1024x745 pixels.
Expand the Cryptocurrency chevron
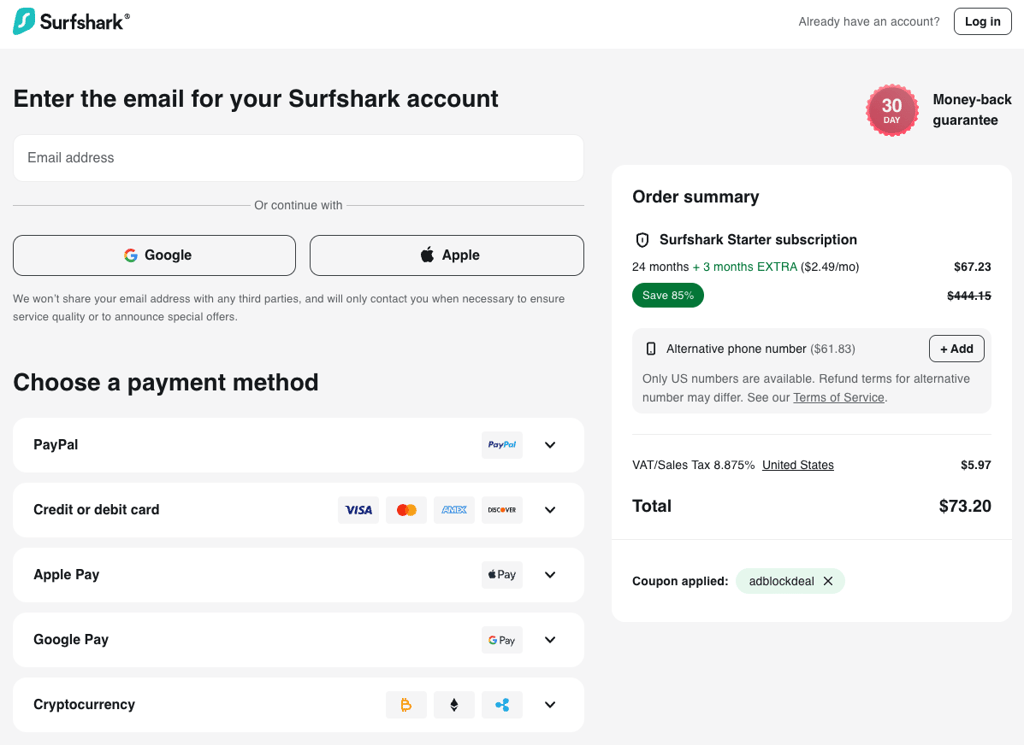(550, 705)
